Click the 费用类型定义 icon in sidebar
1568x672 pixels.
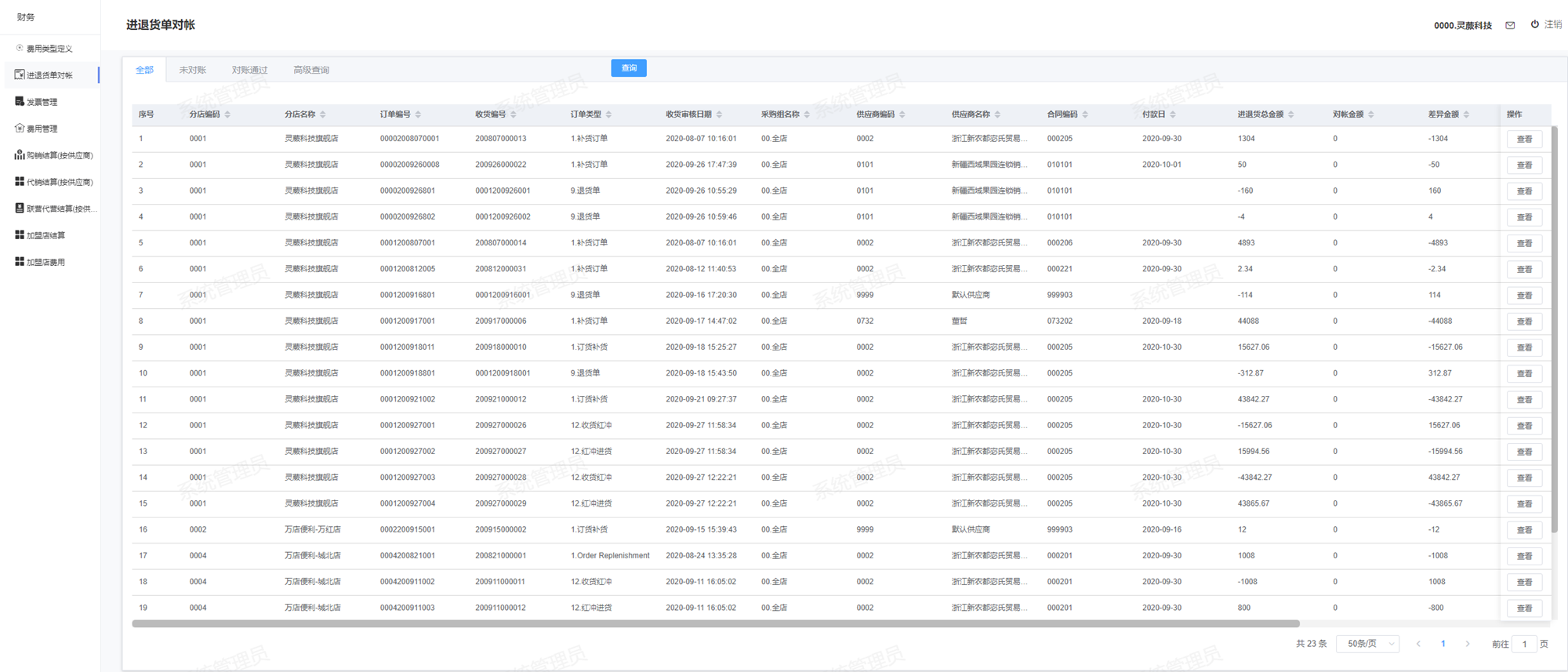coord(20,48)
